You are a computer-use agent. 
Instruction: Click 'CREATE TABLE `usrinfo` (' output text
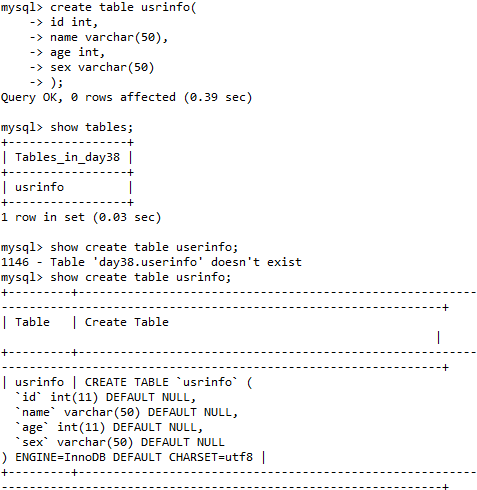click(169, 382)
